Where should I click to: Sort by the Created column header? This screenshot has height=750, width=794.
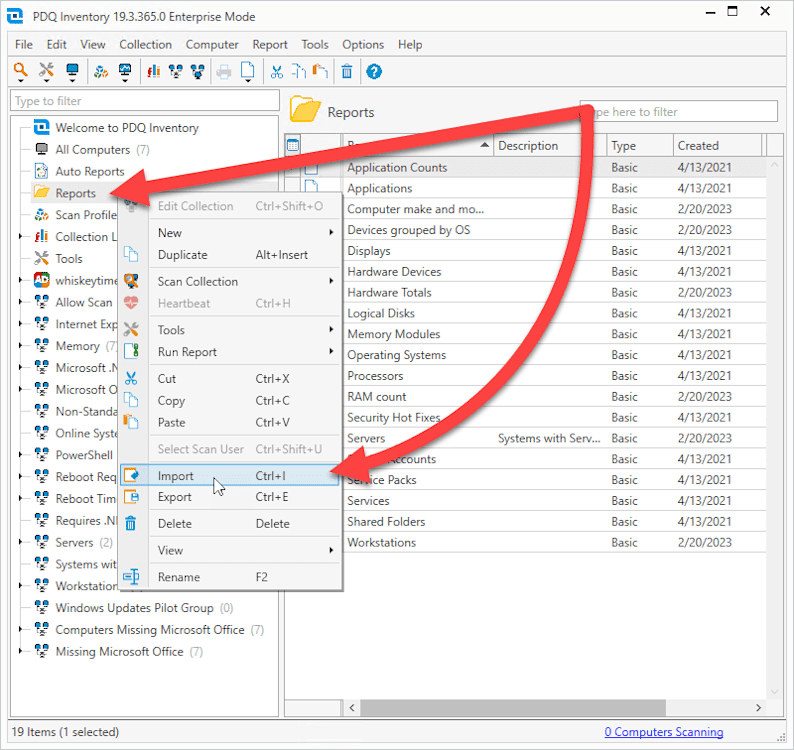[718, 145]
